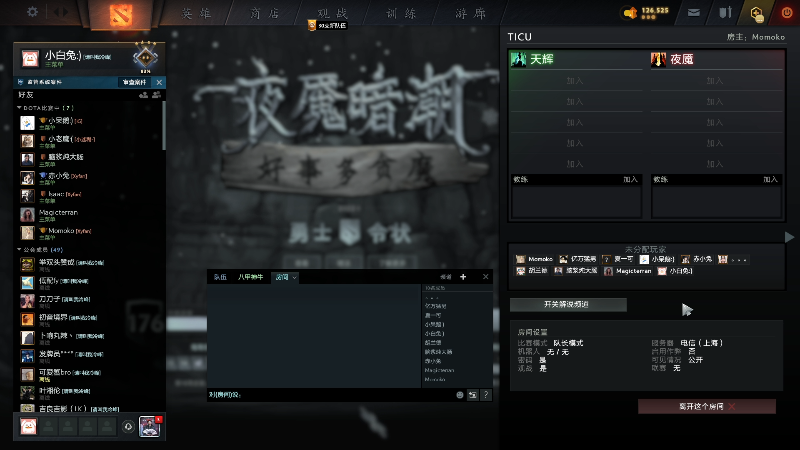
Task: Leave this lobby with 离开这个房间
Action: [707, 406]
